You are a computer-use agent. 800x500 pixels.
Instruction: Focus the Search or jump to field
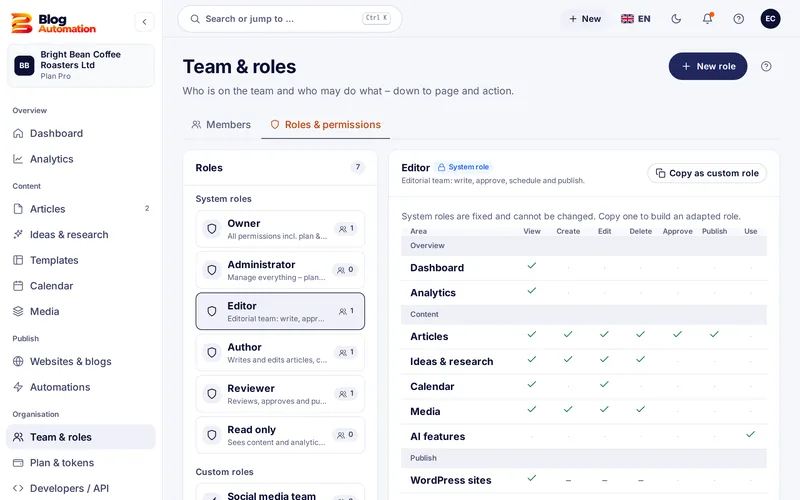point(290,19)
